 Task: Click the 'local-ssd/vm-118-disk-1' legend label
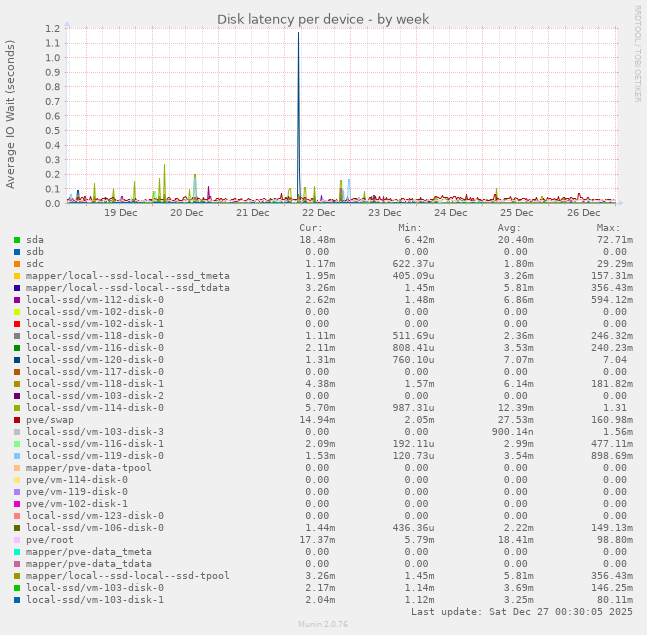[x=95, y=384]
